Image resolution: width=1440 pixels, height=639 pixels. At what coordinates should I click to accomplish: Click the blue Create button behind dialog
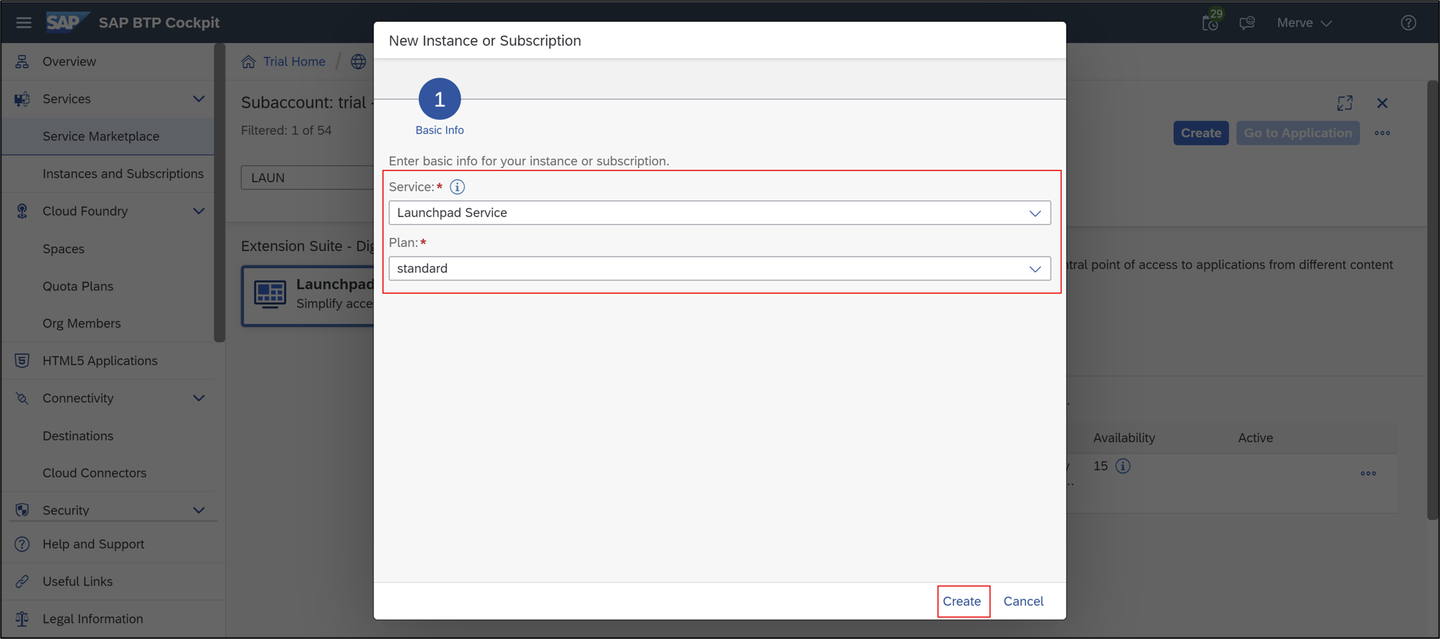tap(1201, 133)
